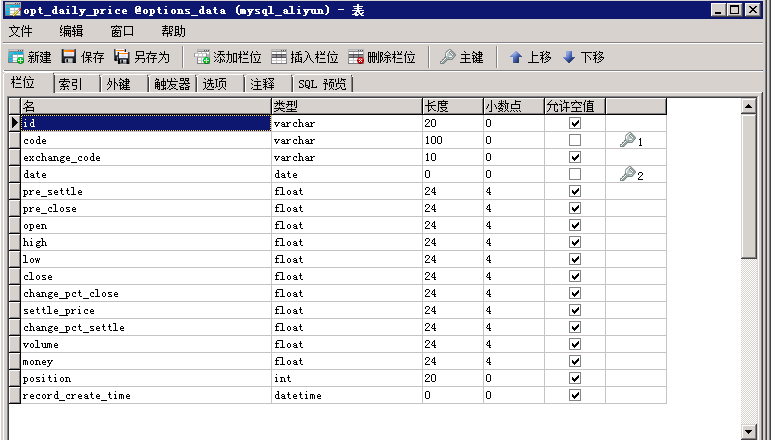Select the id field name cell
Viewport: 771px width, 440px height.
tap(146, 123)
